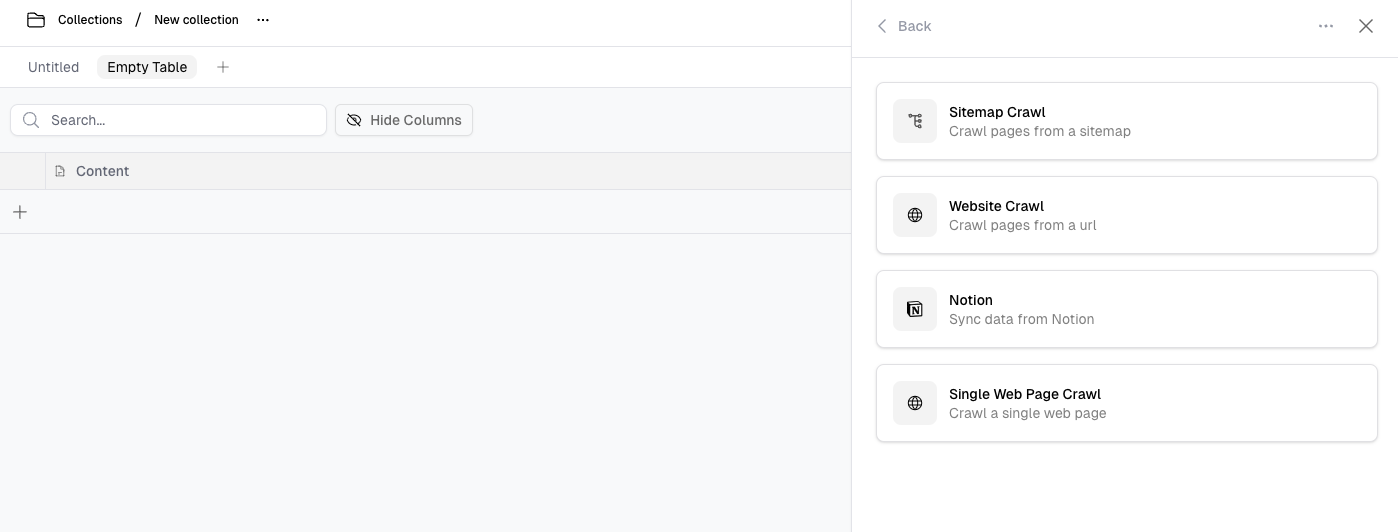Click the Website Crawl globe icon
The image size is (1398, 532).
915,215
